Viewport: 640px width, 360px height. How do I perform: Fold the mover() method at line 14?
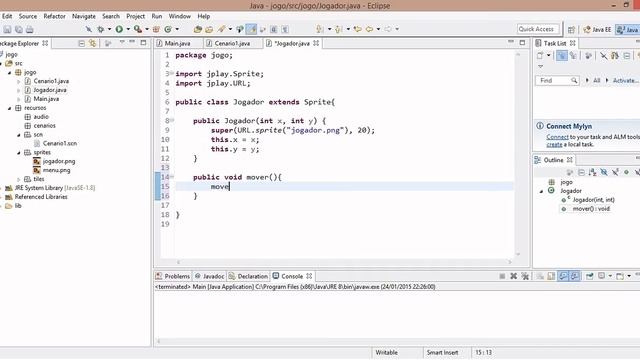coord(172,177)
